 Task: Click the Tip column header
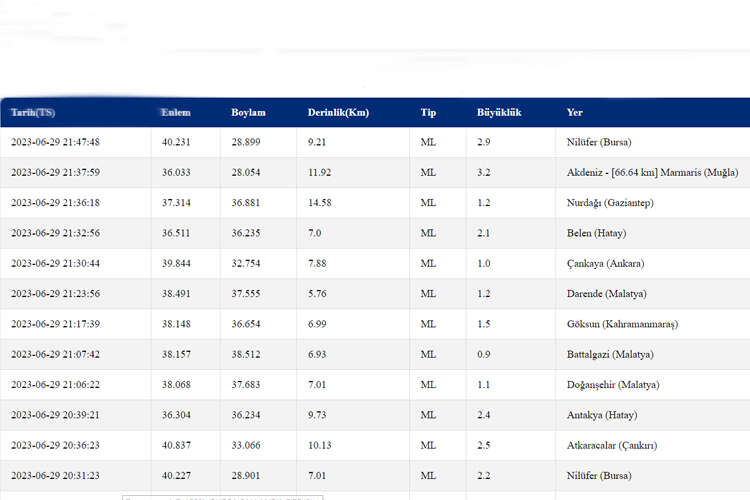pyautogui.click(x=428, y=112)
